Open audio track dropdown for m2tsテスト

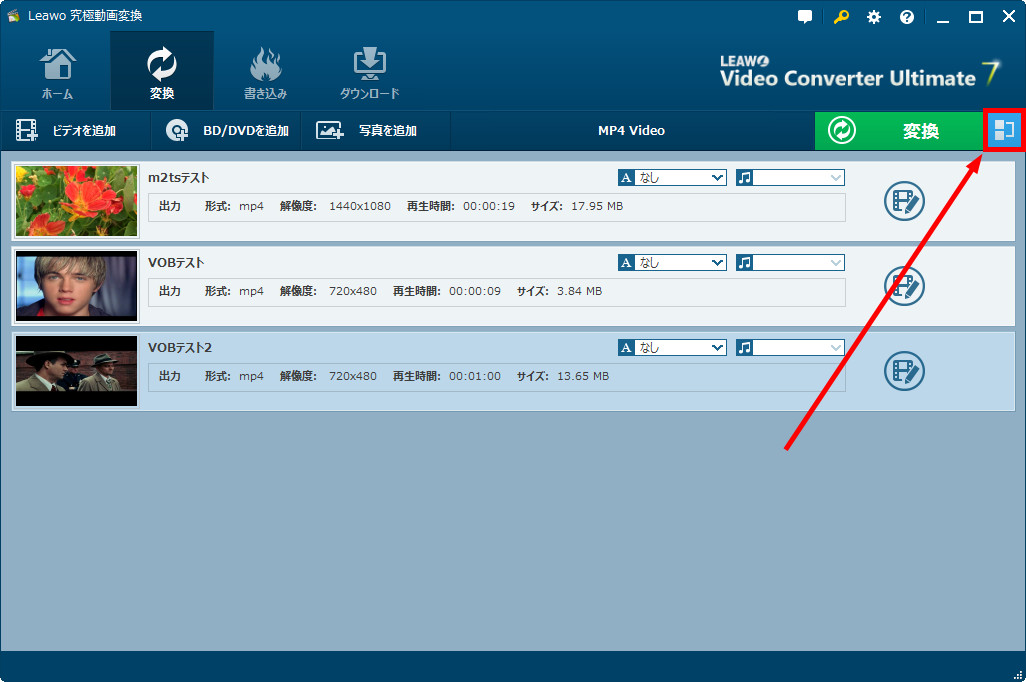pos(790,177)
